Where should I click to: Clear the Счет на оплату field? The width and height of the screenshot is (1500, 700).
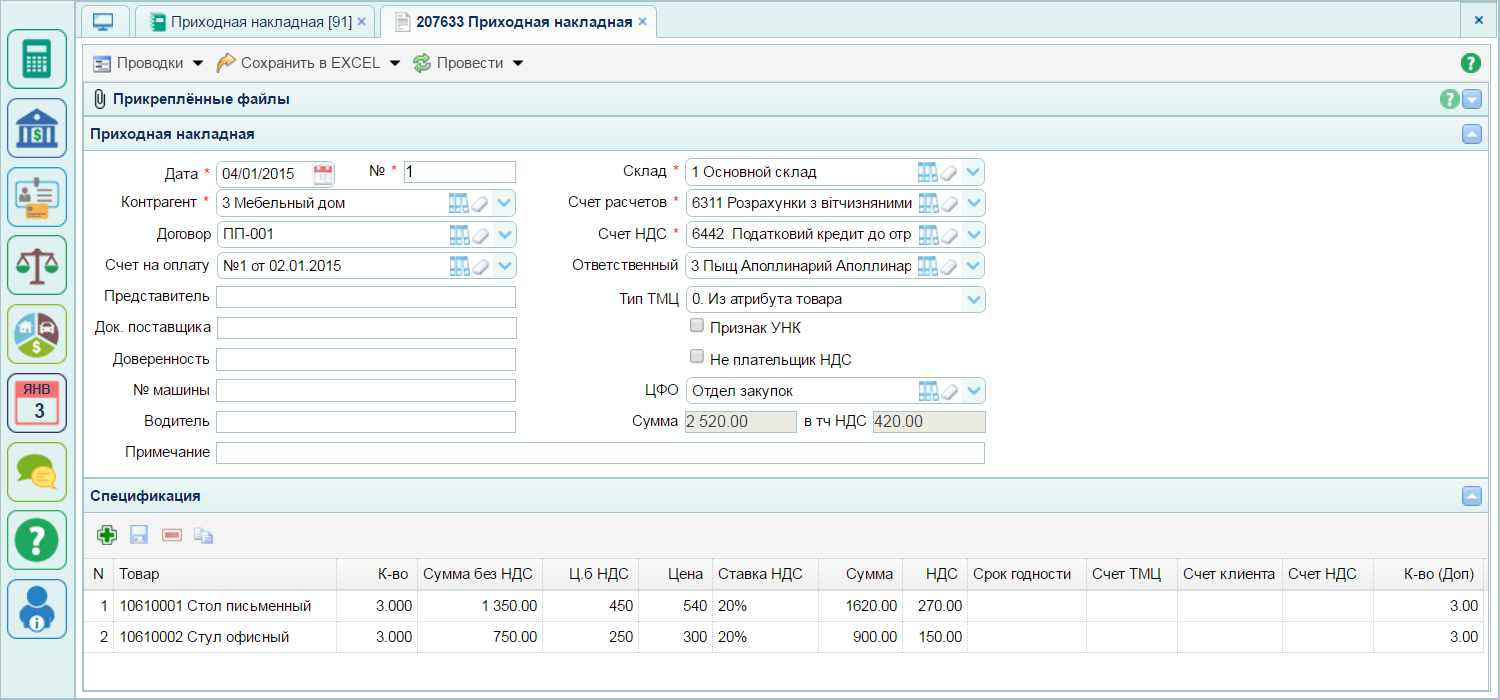coord(480,266)
